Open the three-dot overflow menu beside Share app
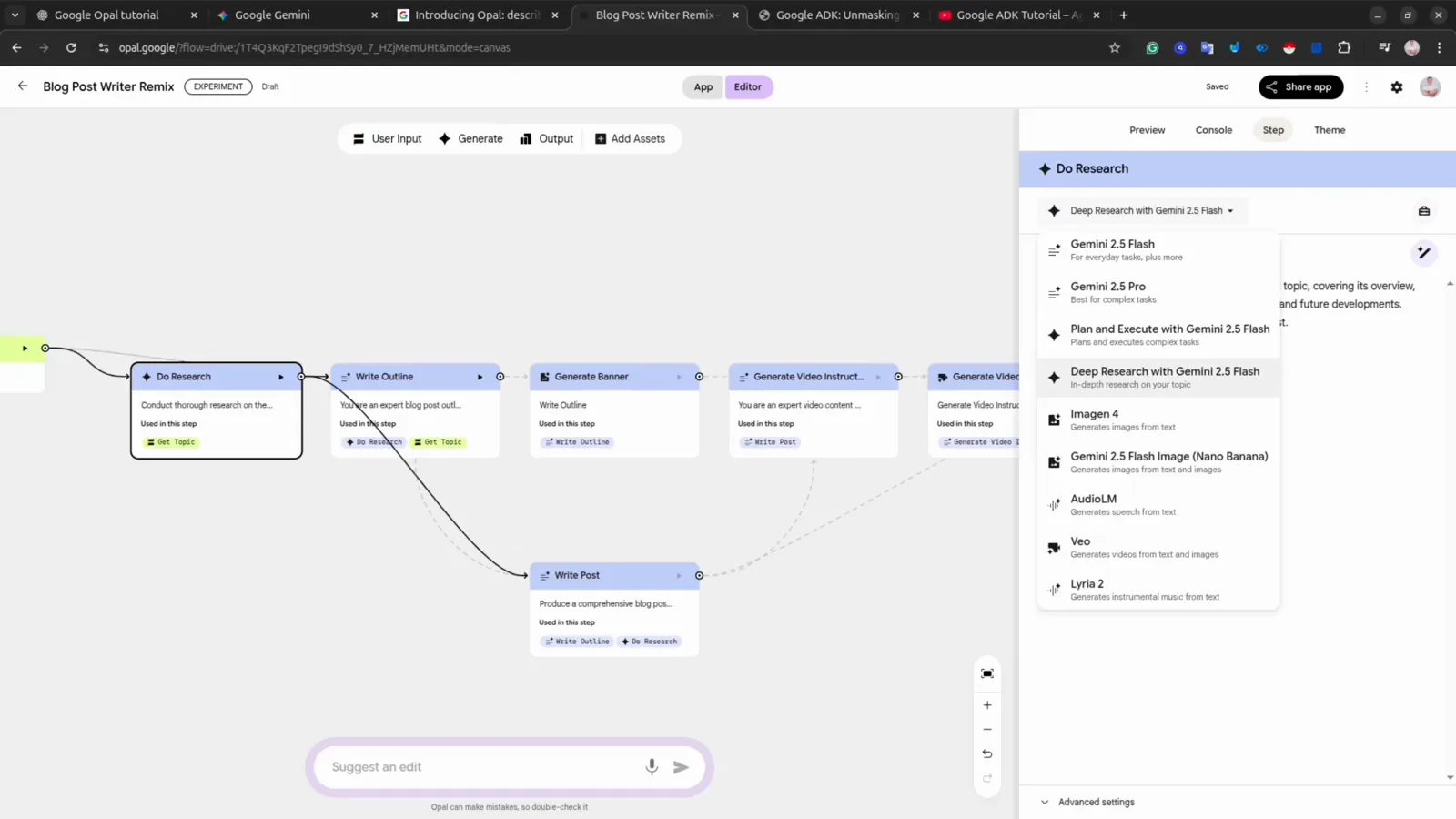The height and width of the screenshot is (819, 1456). pos(1366,87)
